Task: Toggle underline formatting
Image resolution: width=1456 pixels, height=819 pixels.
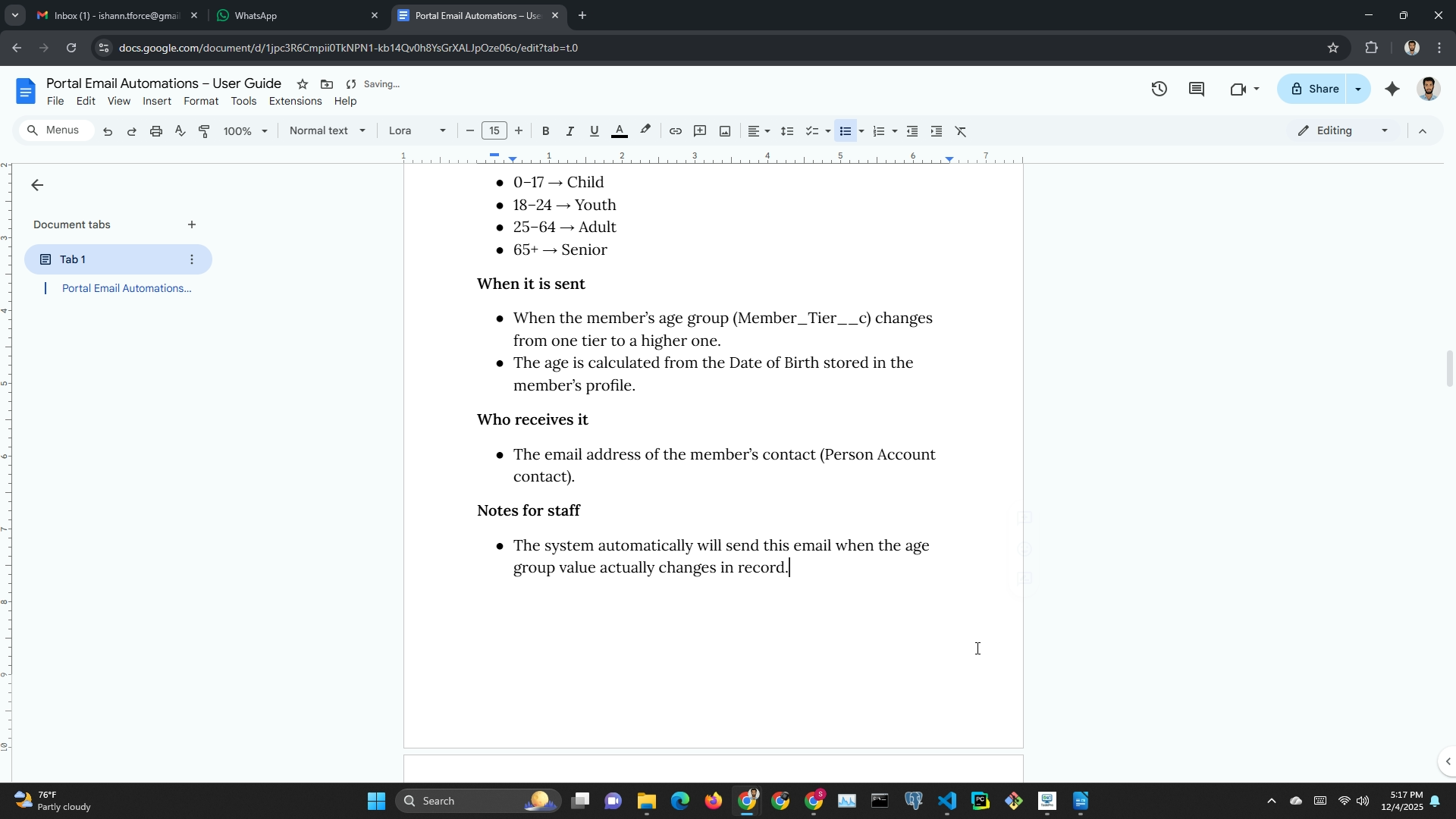Action: pos(594,131)
